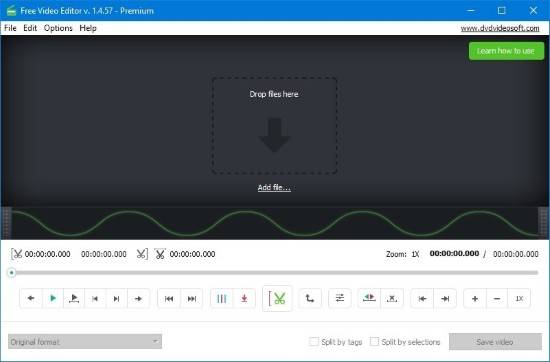This screenshot has width=550, height=362.
Task: Open the sliders settings icon
Action: click(x=340, y=299)
